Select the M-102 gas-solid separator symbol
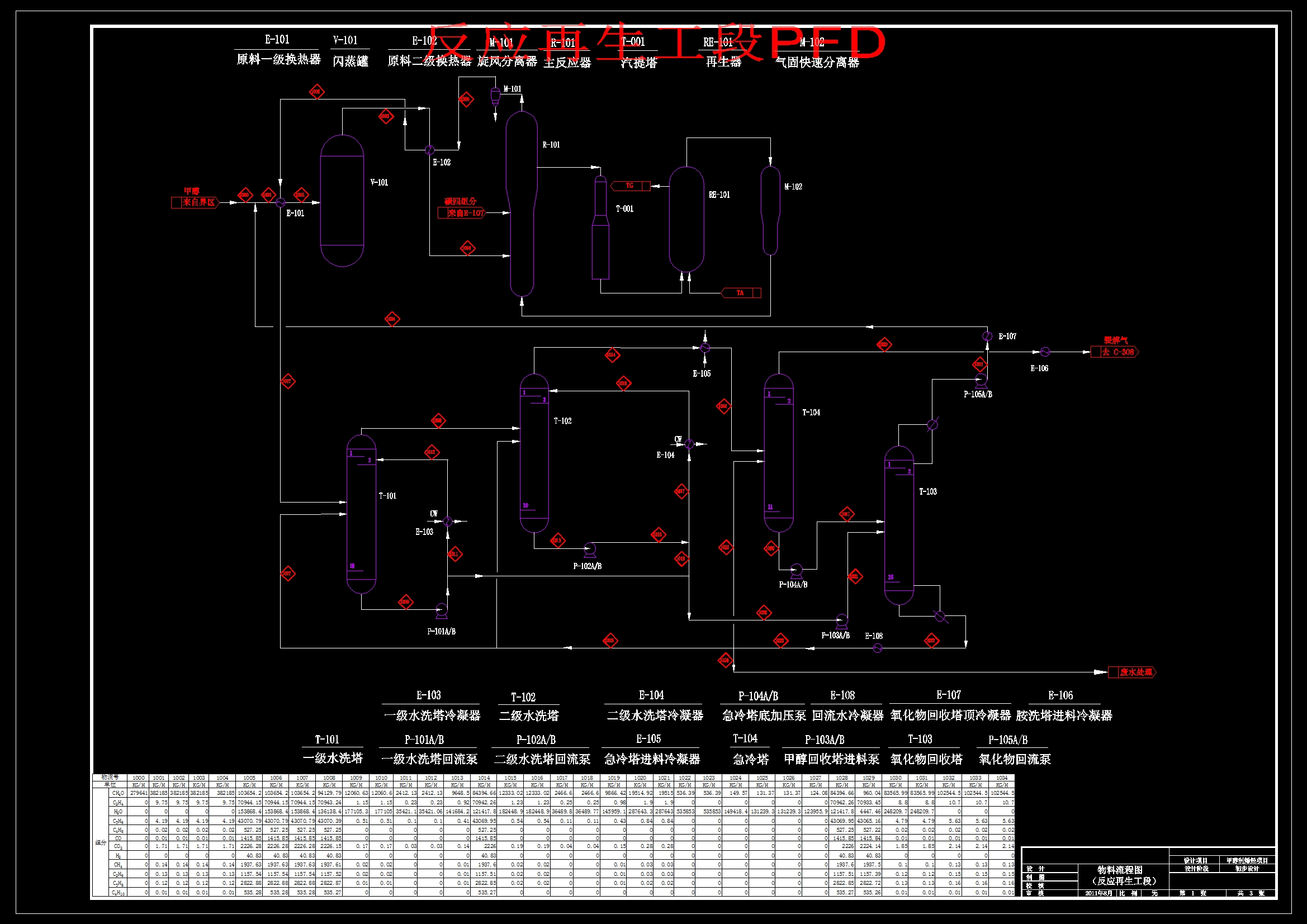The image size is (1307, 924). click(770, 210)
